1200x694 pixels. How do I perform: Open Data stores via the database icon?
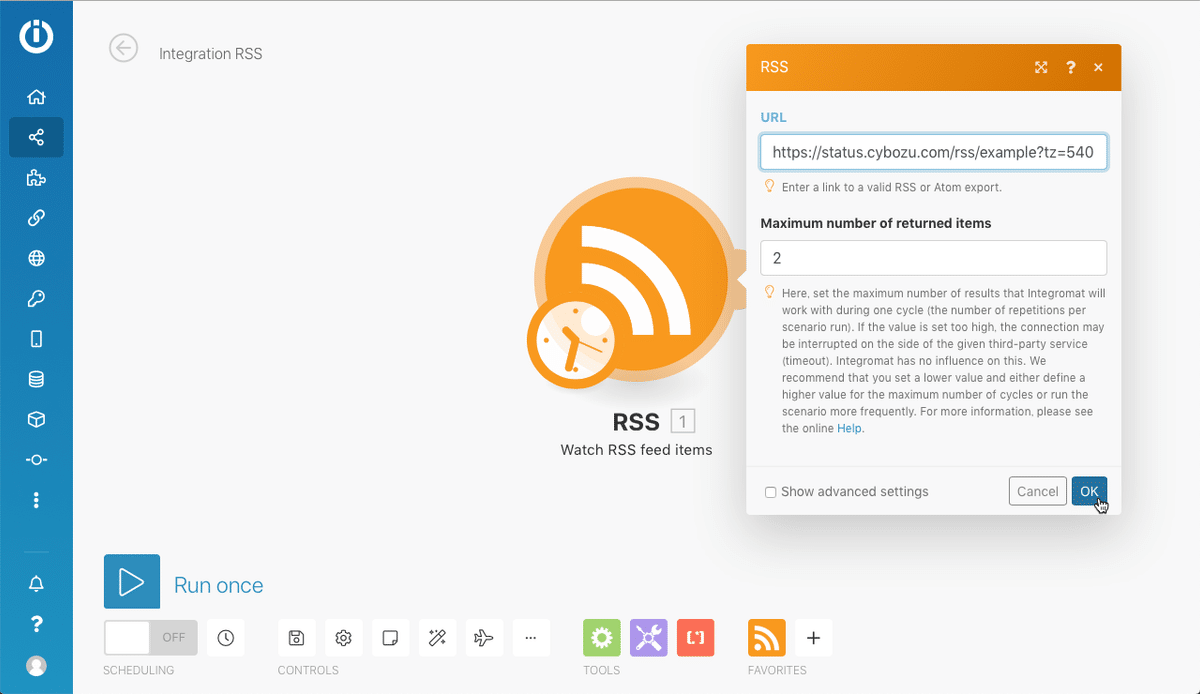tap(36, 378)
